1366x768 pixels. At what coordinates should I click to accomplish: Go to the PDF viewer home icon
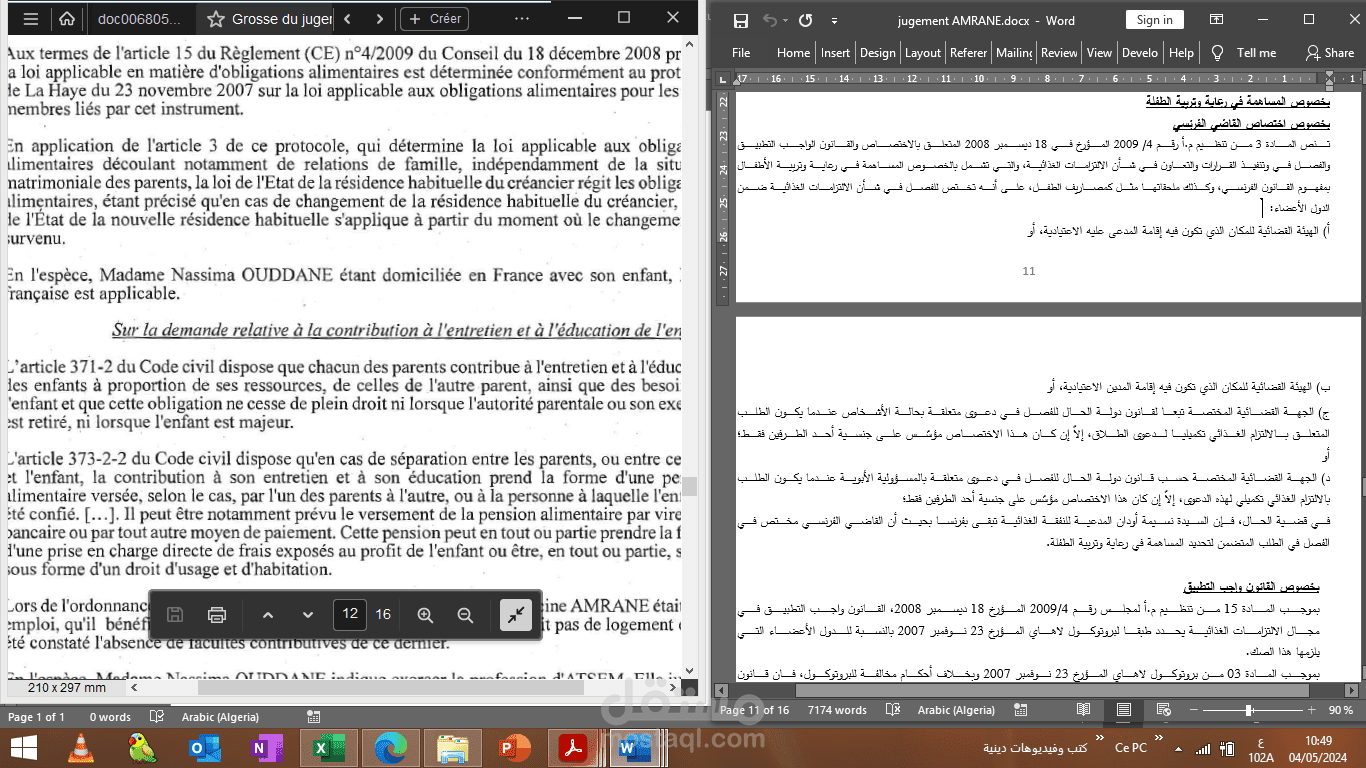click(x=66, y=19)
